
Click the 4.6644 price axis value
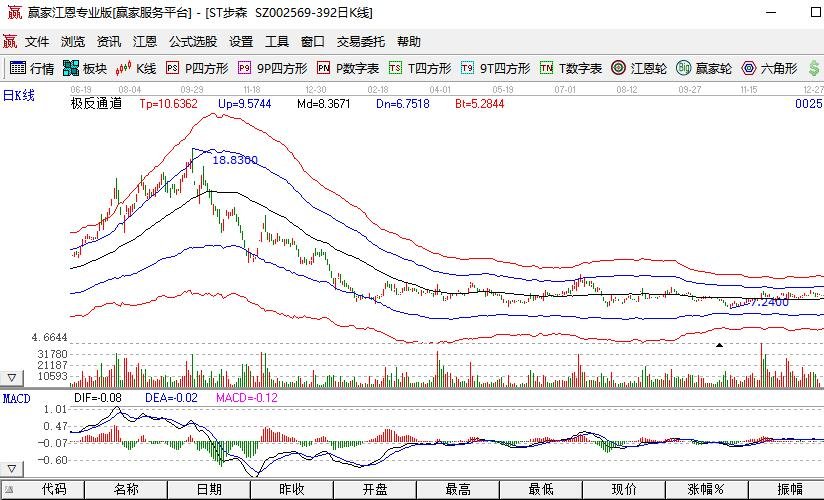49,337
